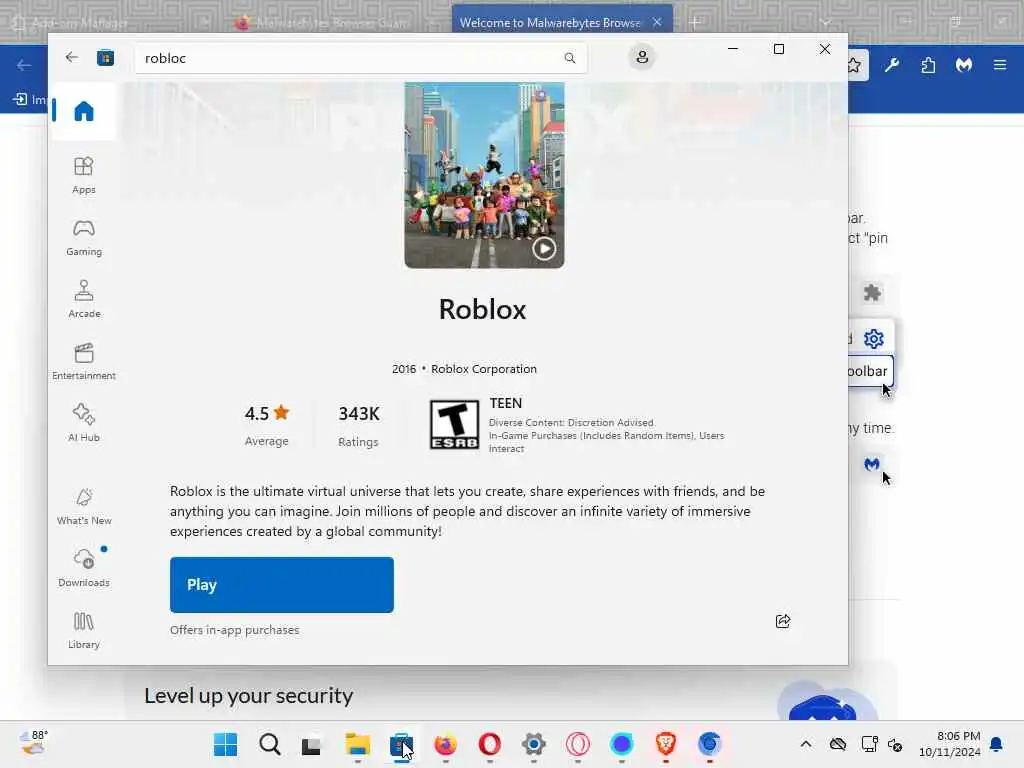Click the Roblox app artwork thumbnail

tap(484, 175)
